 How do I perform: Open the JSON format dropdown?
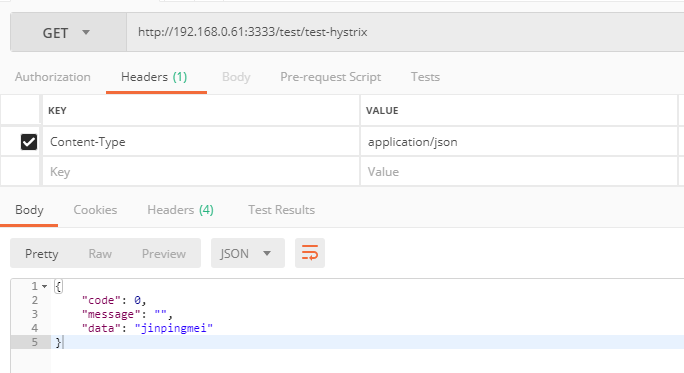248,253
